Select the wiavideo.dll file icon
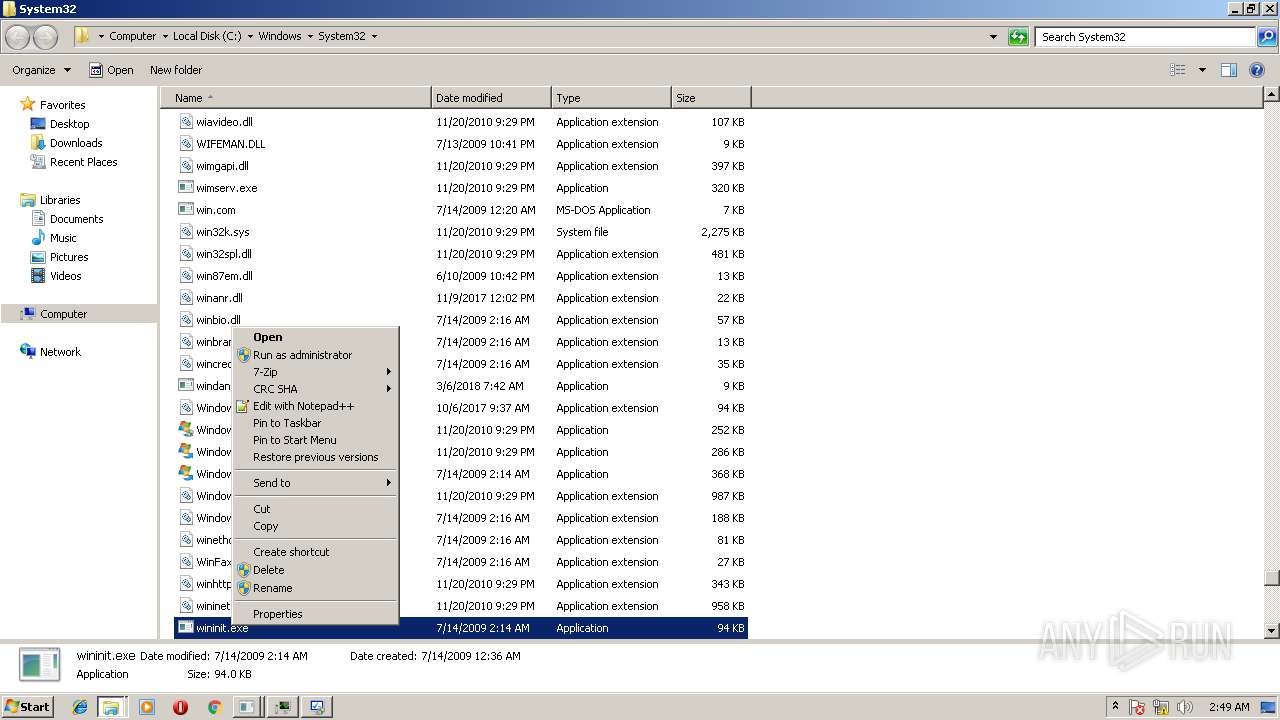Image resolution: width=1280 pixels, height=720 pixels. [x=186, y=122]
